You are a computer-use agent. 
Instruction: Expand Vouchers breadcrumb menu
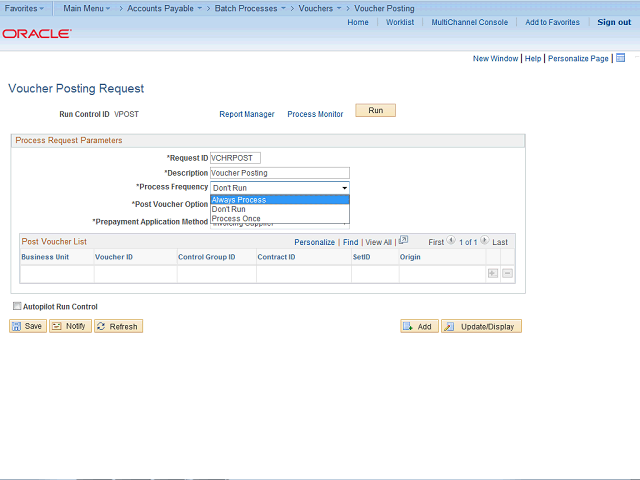[320, 8]
